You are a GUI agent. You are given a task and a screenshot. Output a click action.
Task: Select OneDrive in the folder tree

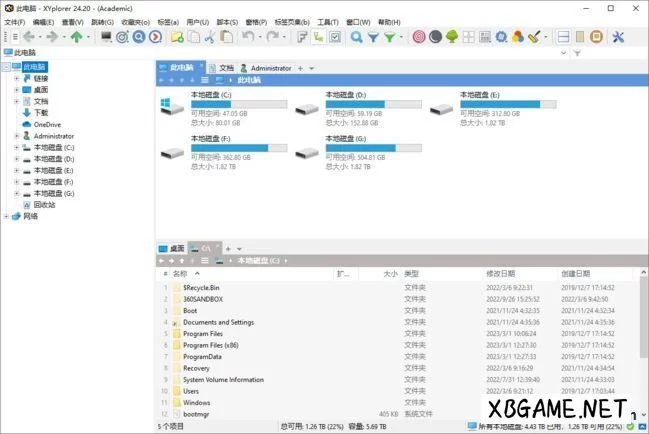(47, 125)
